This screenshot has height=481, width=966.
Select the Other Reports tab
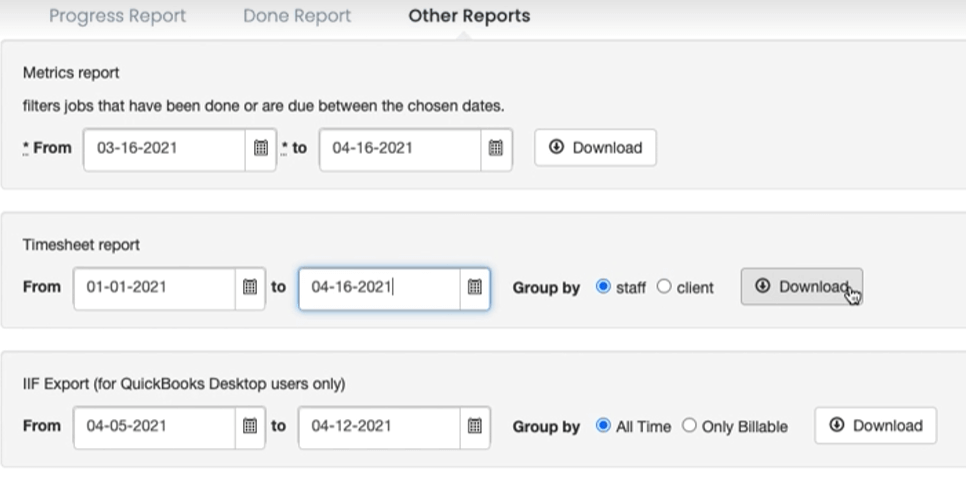coord(469,16)
